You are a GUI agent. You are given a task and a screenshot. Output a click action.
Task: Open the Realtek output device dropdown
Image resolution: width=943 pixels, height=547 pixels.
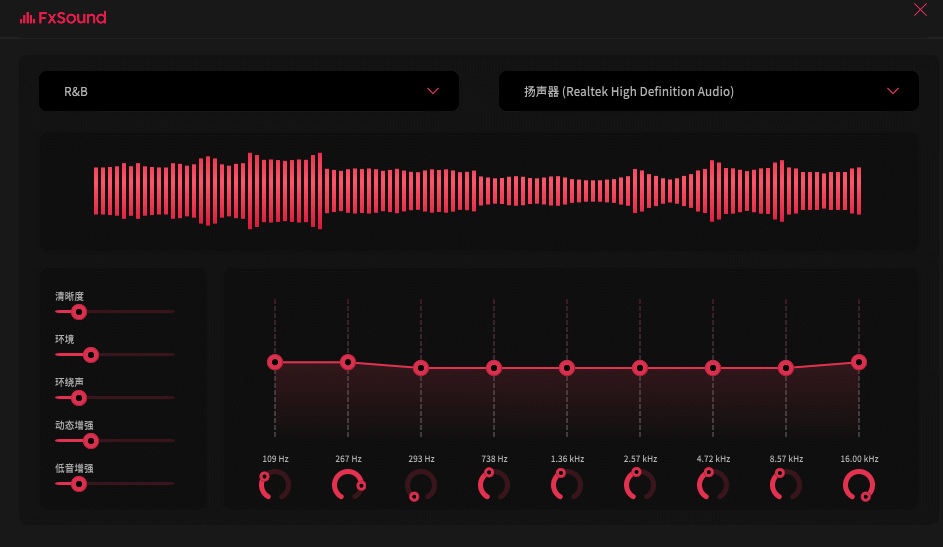tap(708, 91)
